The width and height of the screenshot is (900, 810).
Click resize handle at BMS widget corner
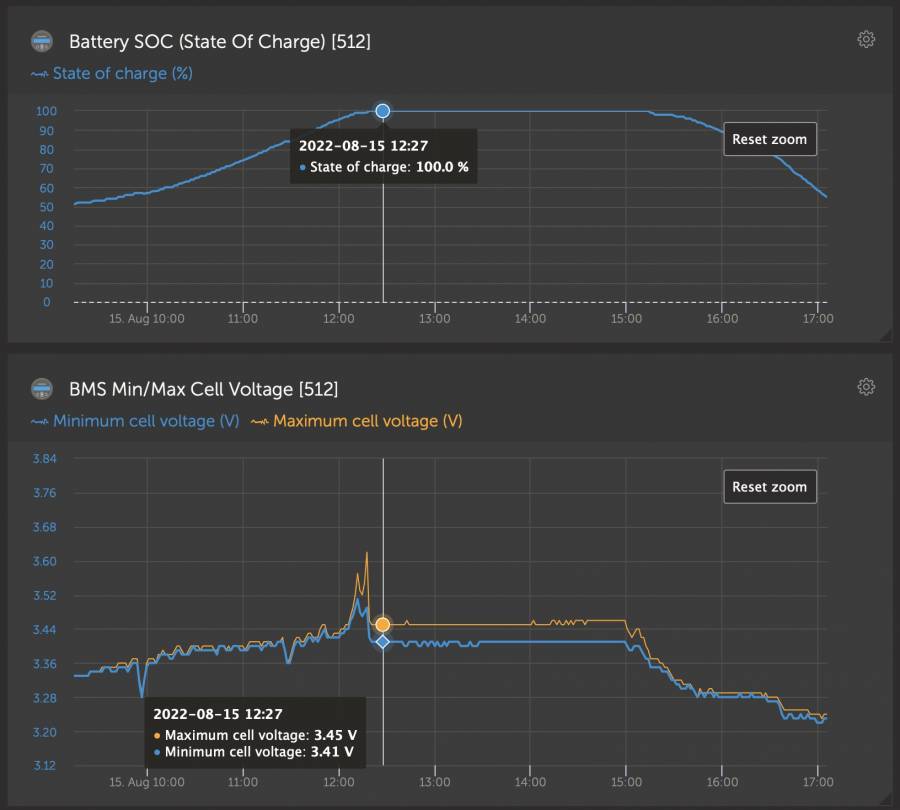[885, 802]
